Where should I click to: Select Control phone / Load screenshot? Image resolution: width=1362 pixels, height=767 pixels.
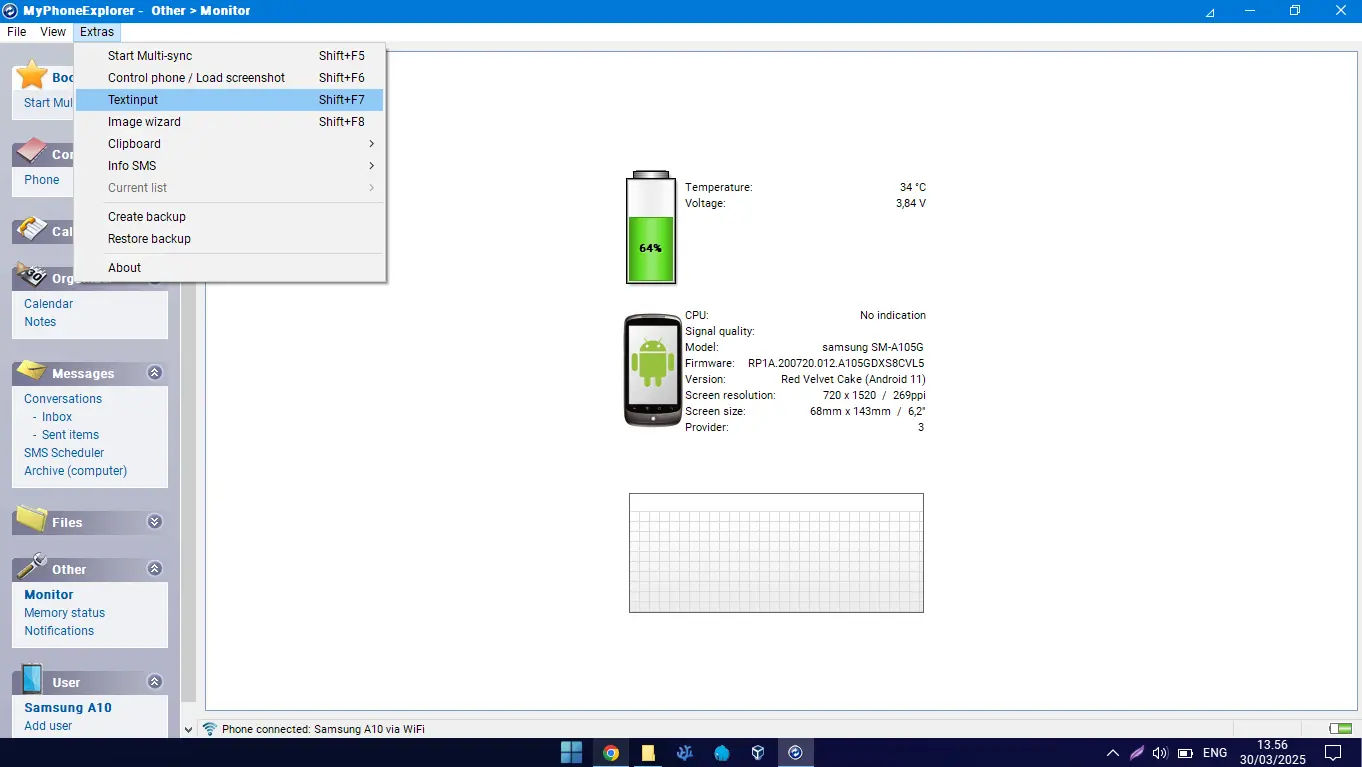229,78
